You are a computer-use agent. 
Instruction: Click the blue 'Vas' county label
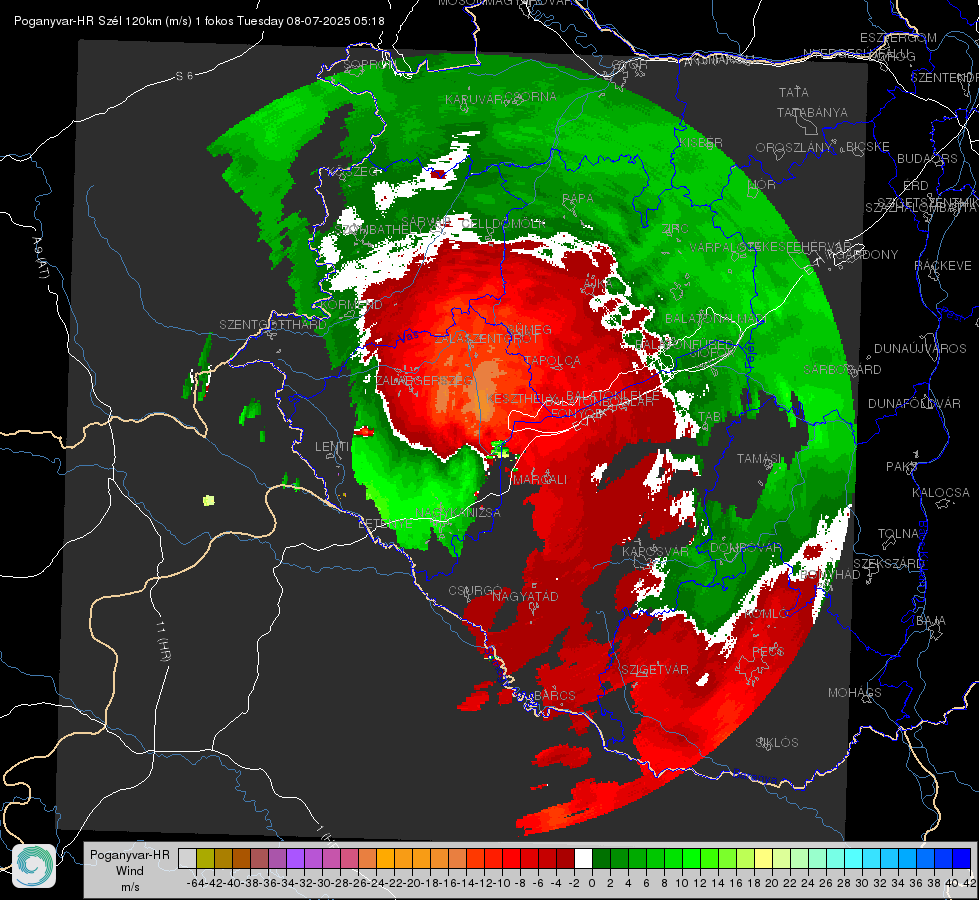tap(408, 336)
